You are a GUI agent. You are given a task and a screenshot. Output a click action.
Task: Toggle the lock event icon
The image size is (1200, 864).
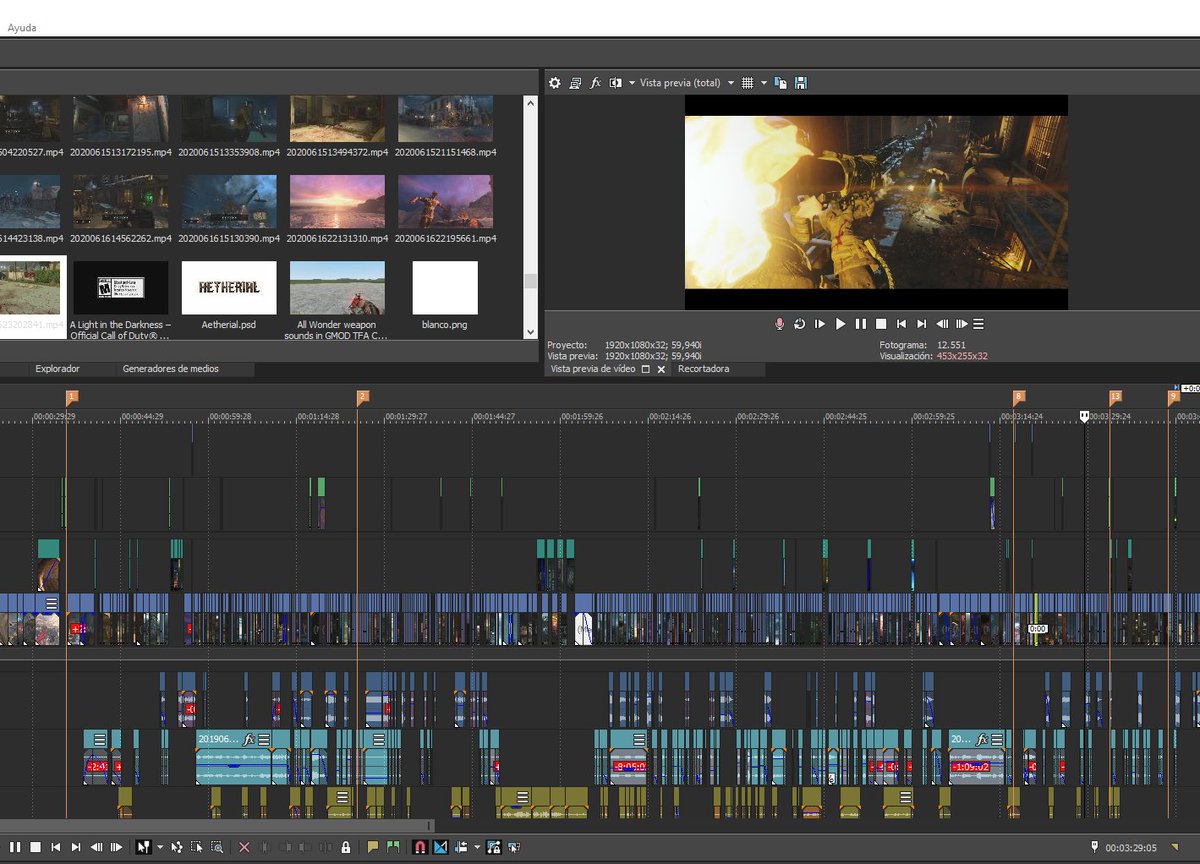[x=345, y=847]
